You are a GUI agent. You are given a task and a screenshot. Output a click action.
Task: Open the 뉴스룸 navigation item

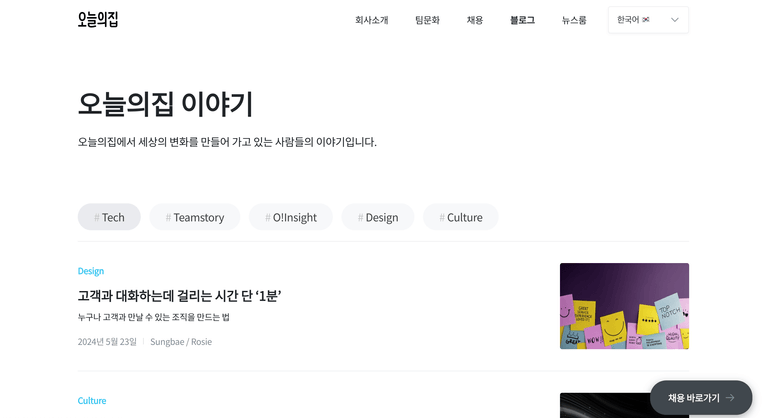(574, 20)
